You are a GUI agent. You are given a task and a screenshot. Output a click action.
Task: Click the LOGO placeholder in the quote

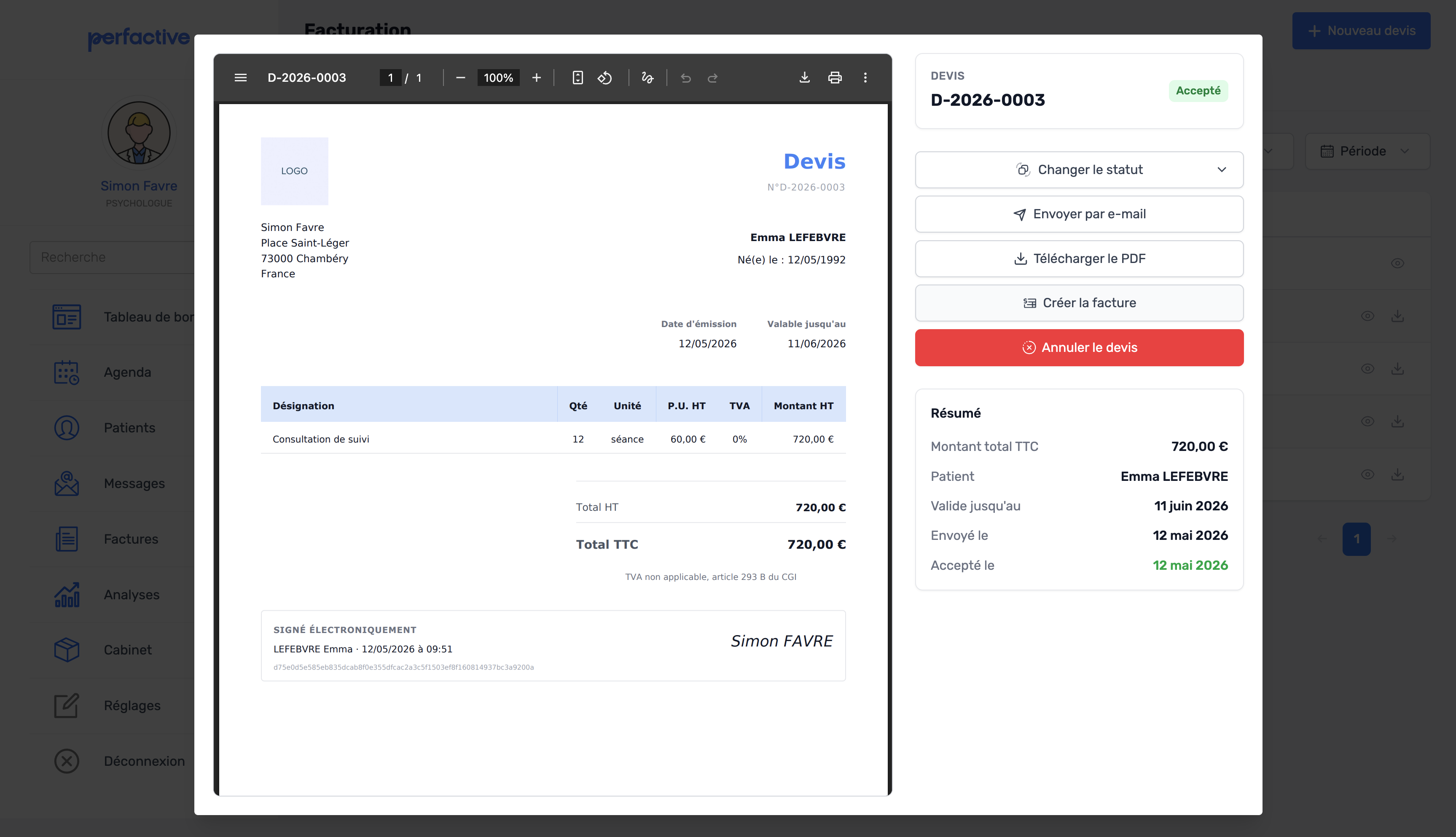click(294, 171)
